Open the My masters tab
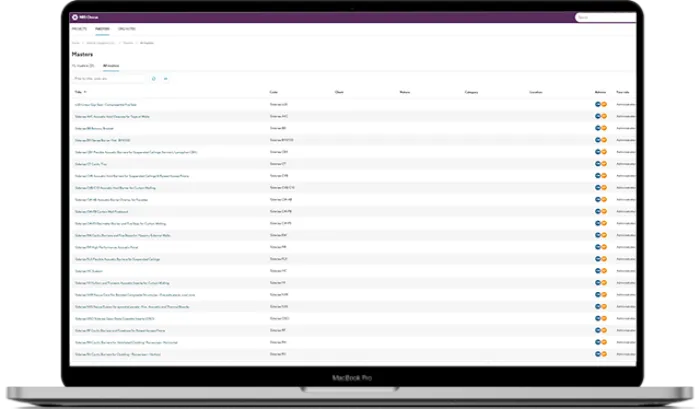Image resolution: width=700 pixels, height=409 pixels. pyautogui.click(x=83, y=66)
